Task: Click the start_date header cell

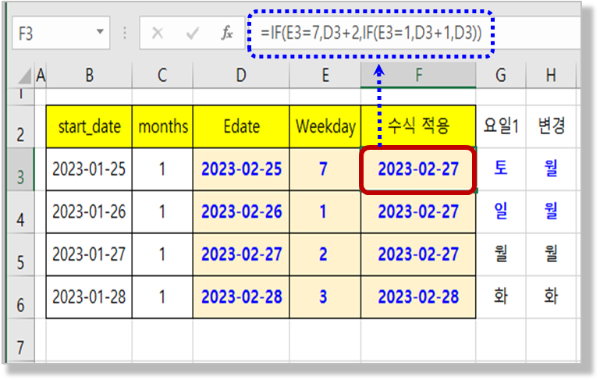Action: tap(89, 127)
